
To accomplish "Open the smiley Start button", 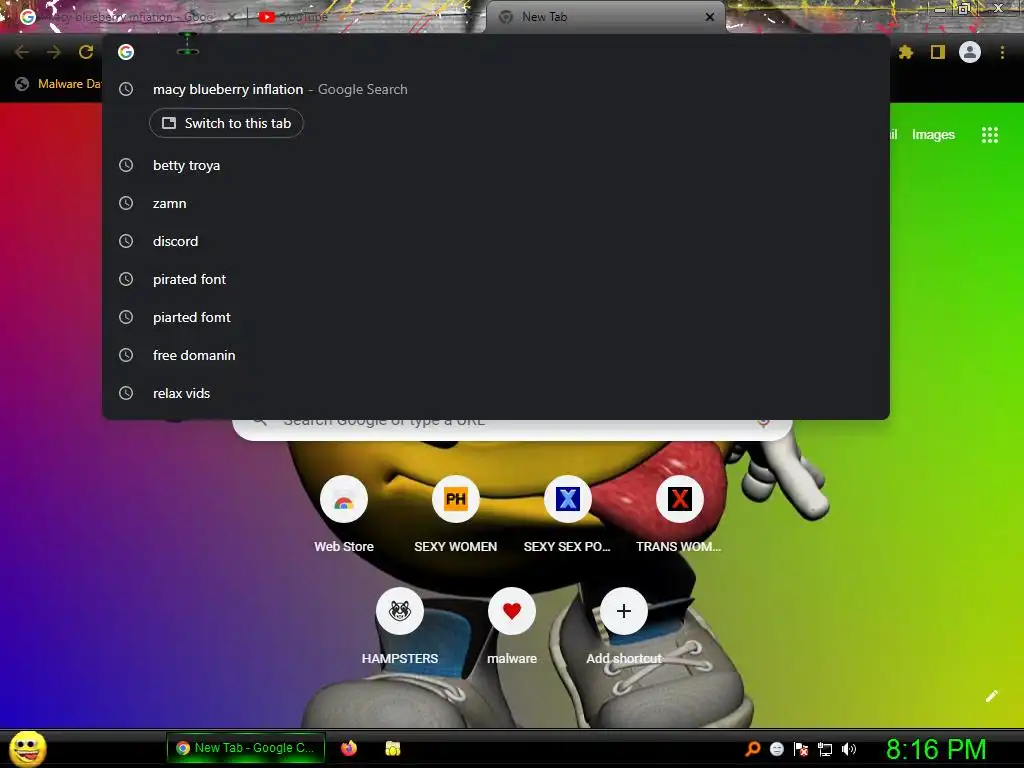I will coord(27,748).
